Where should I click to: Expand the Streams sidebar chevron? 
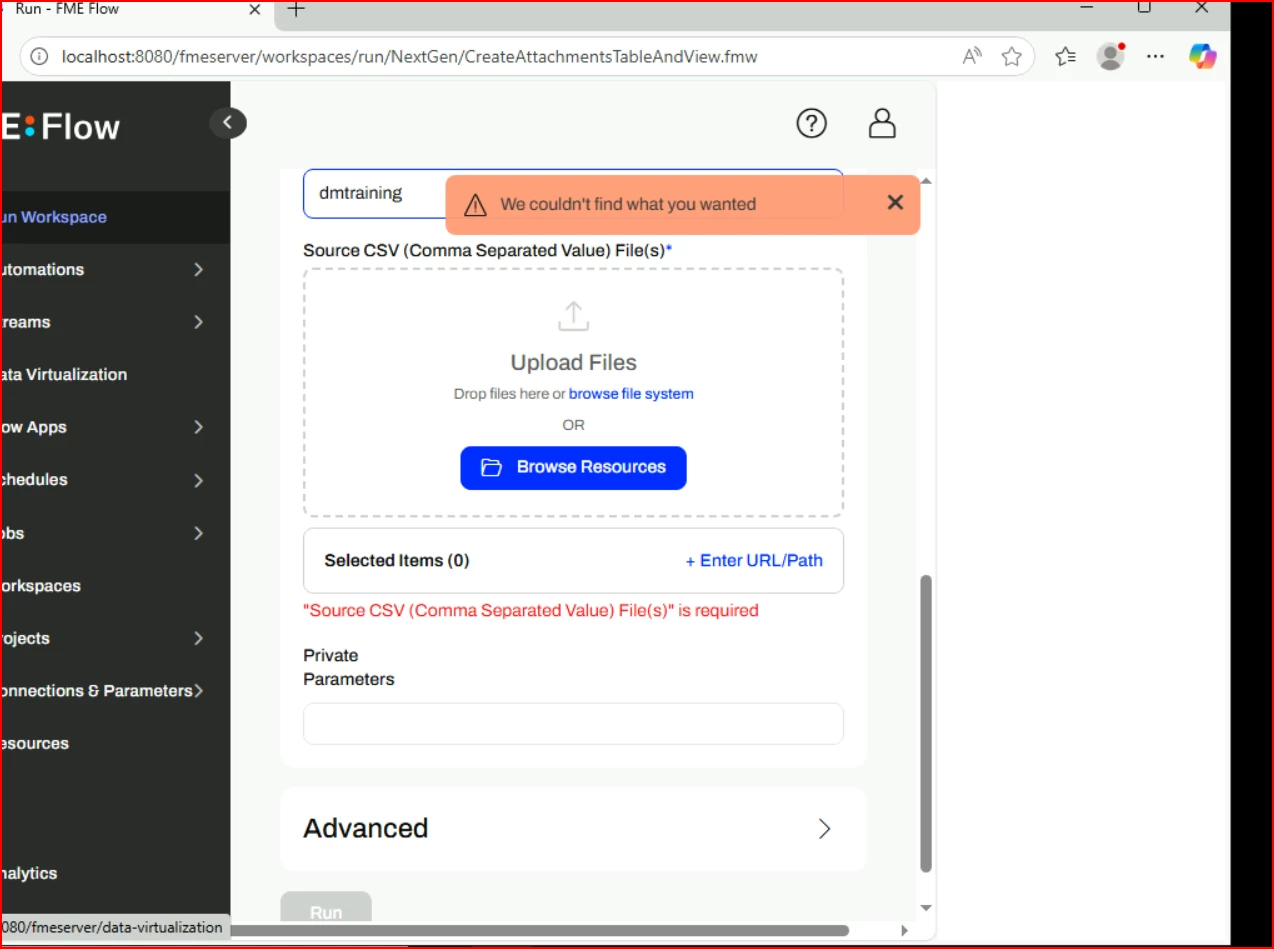[x=198, y=322]
